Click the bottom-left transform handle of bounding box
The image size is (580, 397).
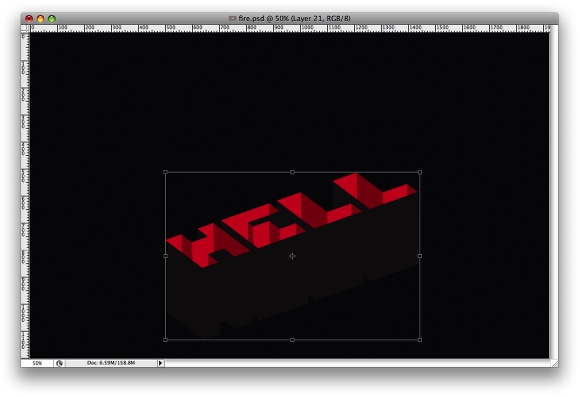165,340
